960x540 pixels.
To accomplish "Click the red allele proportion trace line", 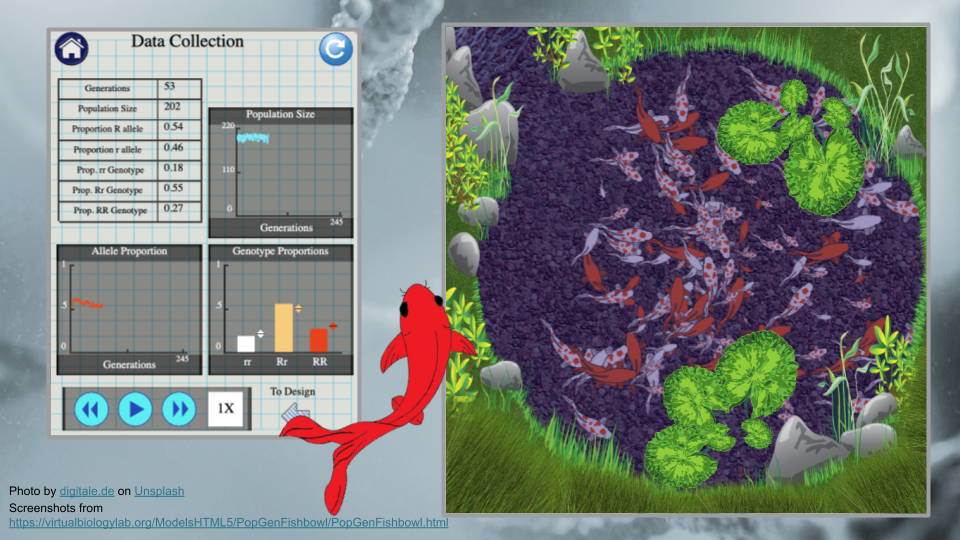I will [87, 303].
